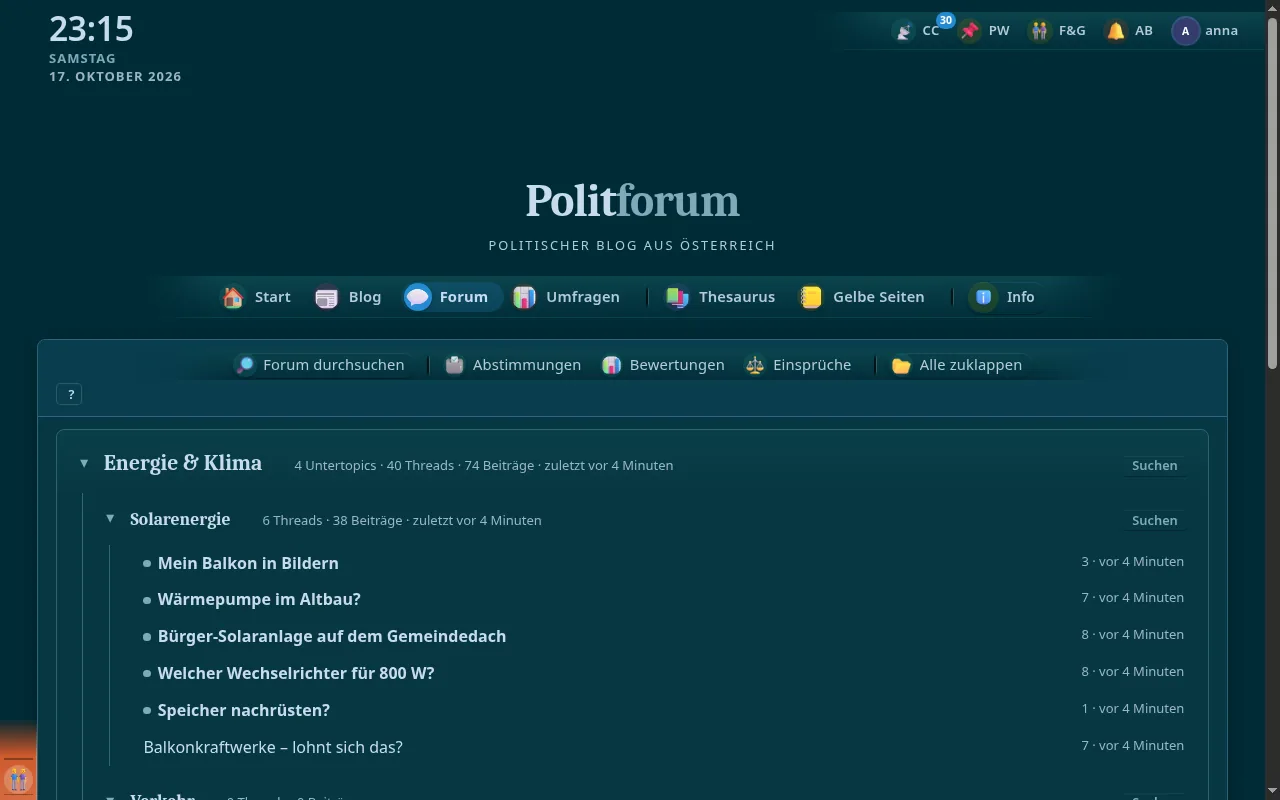This screenshot has width=1280, height=800.
Task: Click the Forum durchsuchen magnifier icon
Action: coord(245,365)
